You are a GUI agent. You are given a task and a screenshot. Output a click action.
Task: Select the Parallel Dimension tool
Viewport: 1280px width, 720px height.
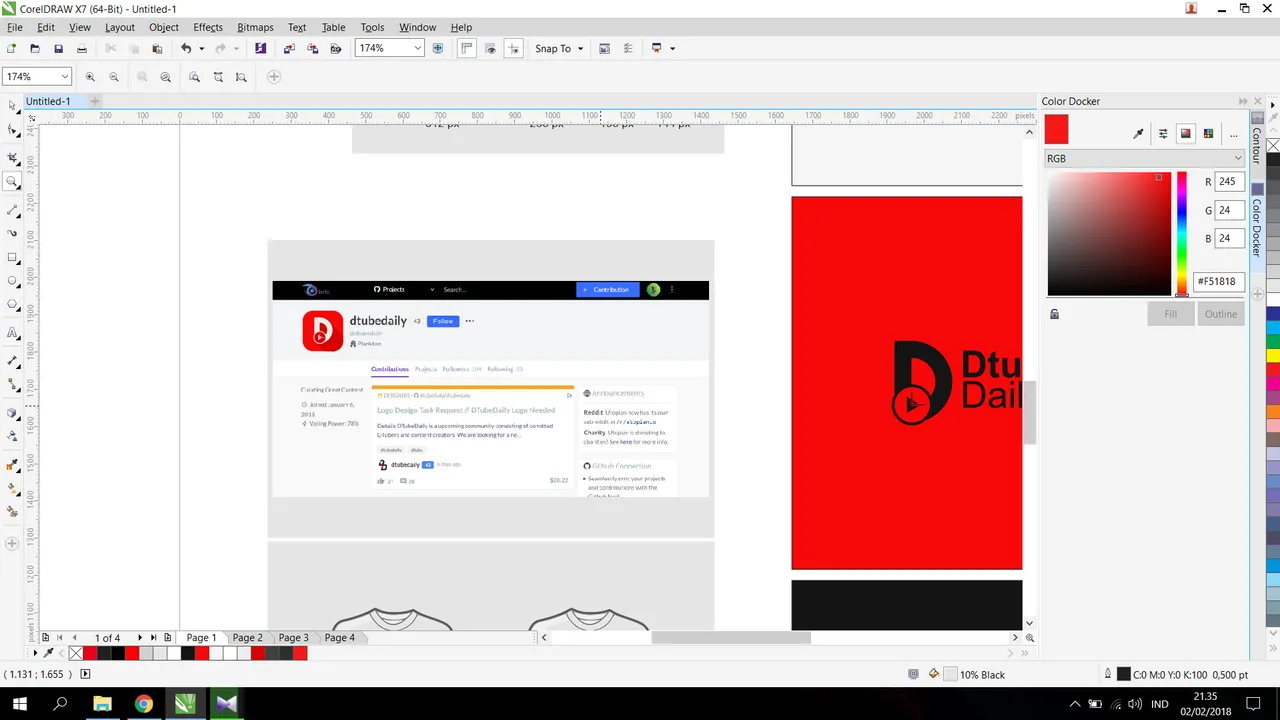click(x=12, y=360)
